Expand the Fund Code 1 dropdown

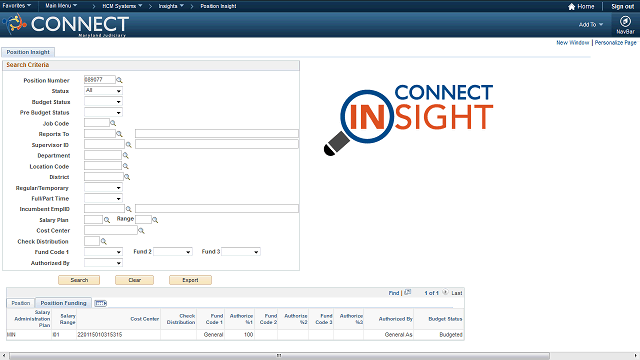tap(103, 252)
